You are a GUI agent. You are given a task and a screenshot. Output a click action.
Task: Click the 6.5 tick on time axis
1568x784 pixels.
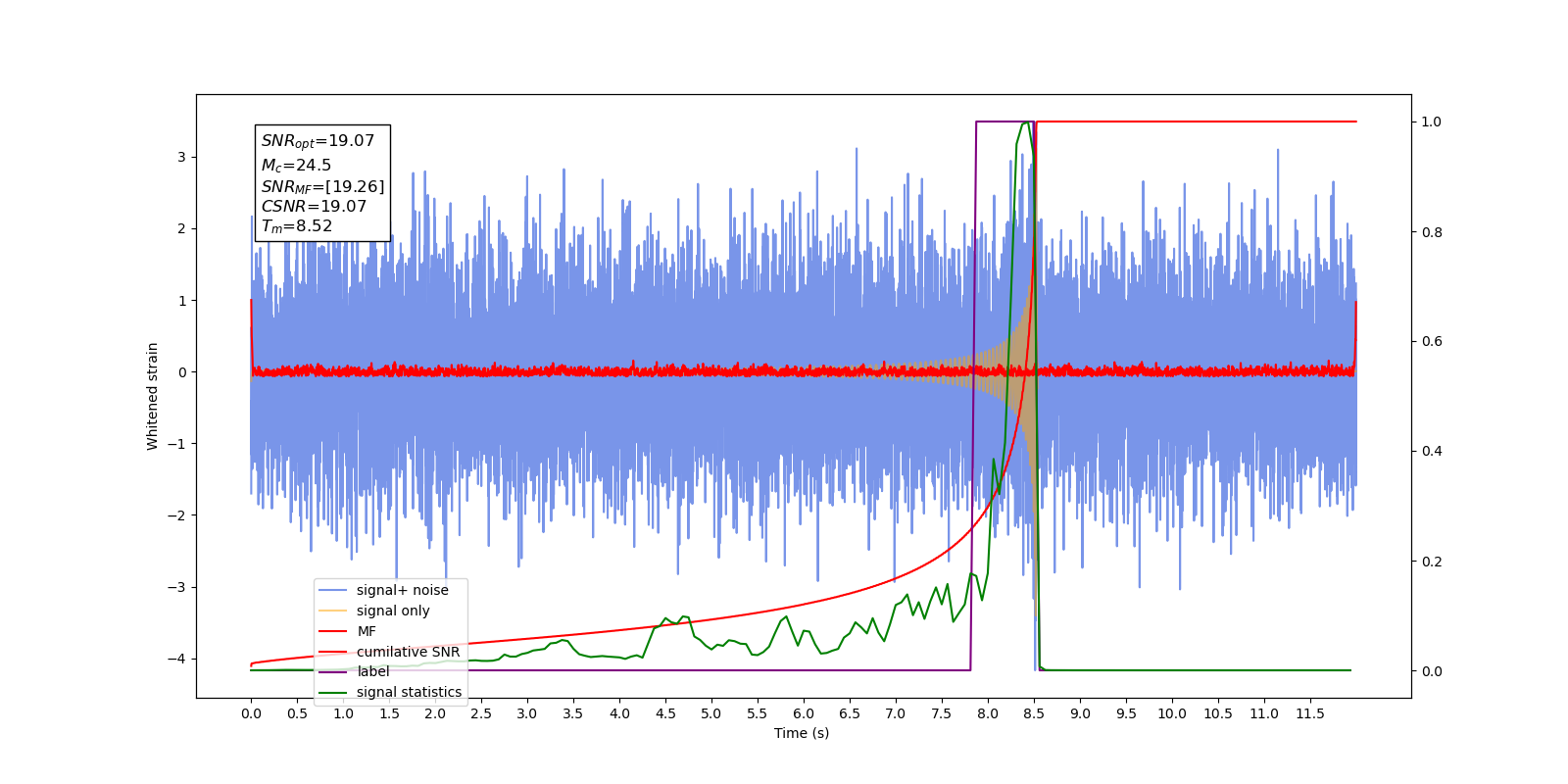[x=850, y=713]
